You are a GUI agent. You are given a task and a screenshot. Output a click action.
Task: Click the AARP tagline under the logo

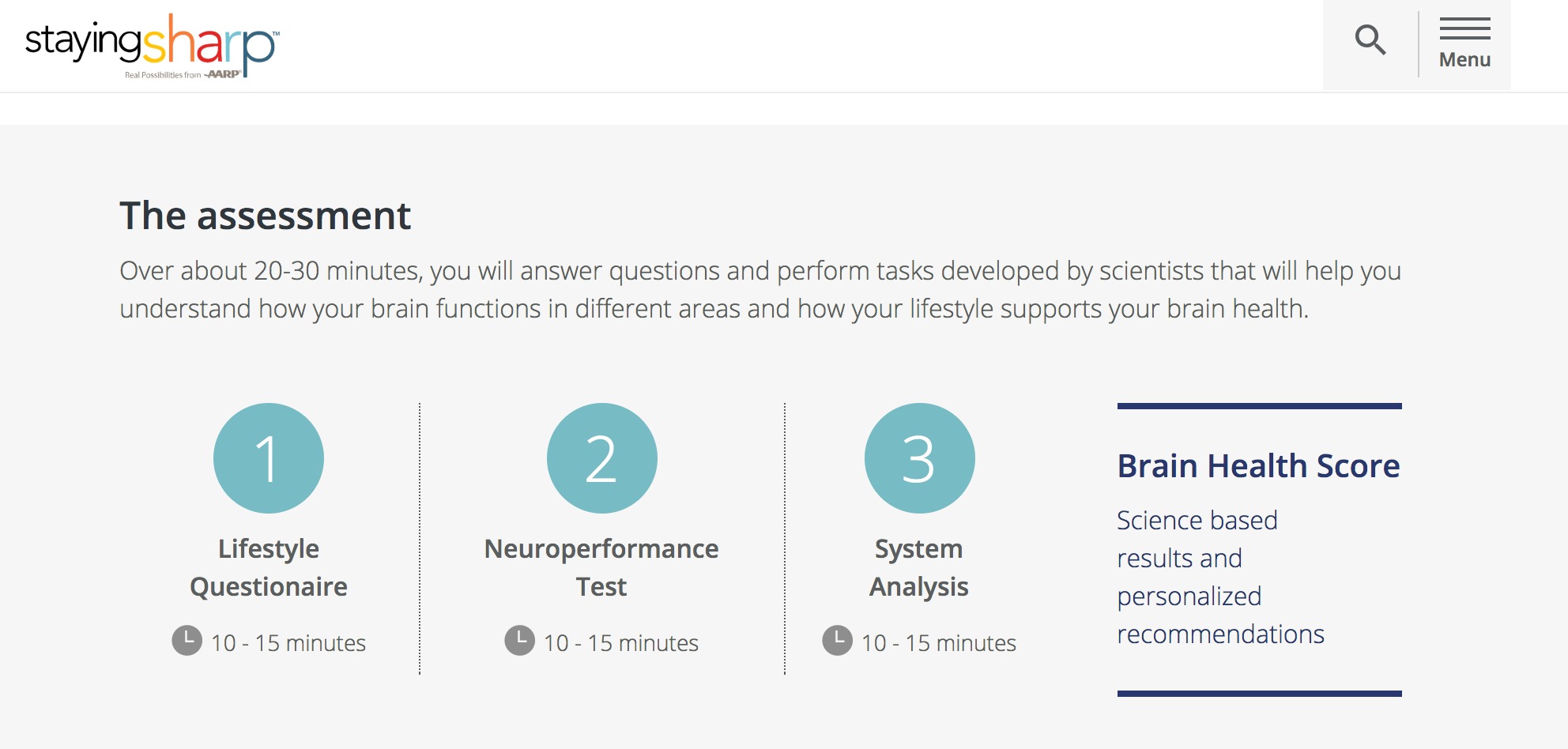point(183,74)
